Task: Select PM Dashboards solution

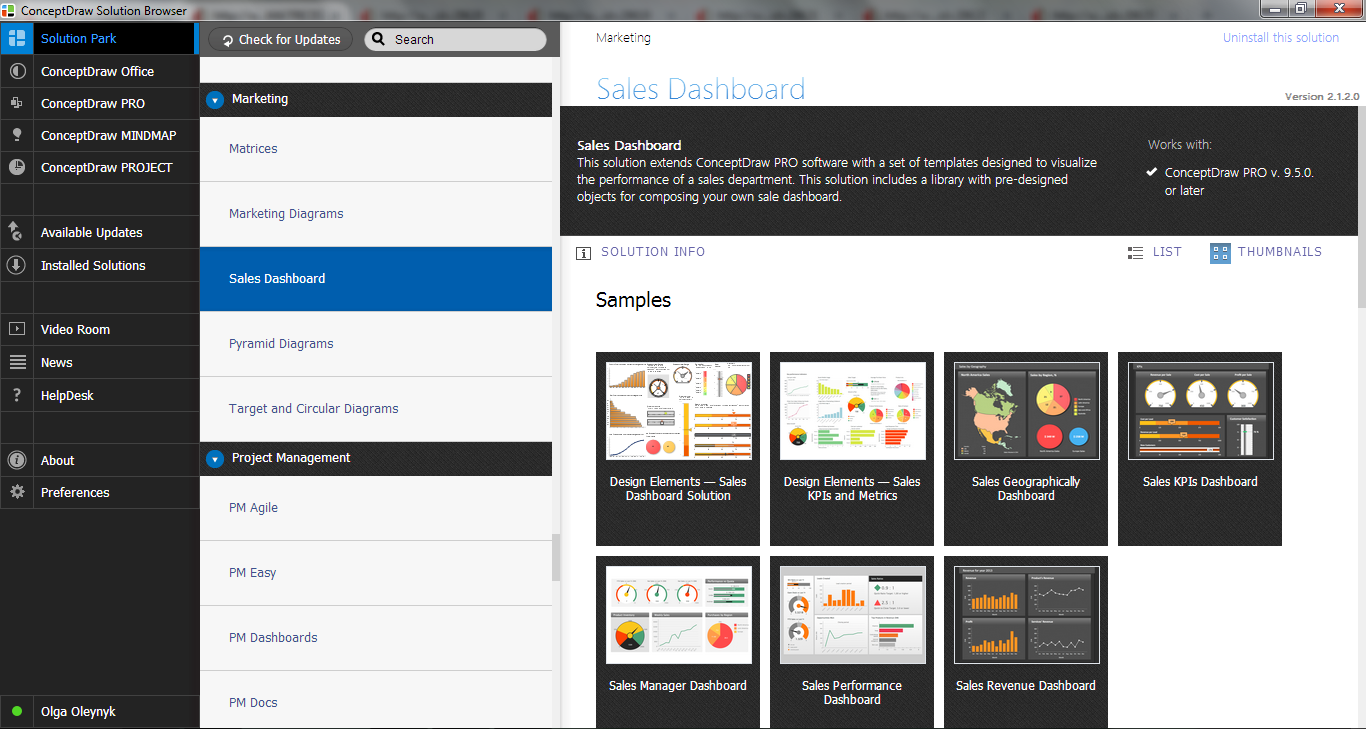Action: [376, 638]
